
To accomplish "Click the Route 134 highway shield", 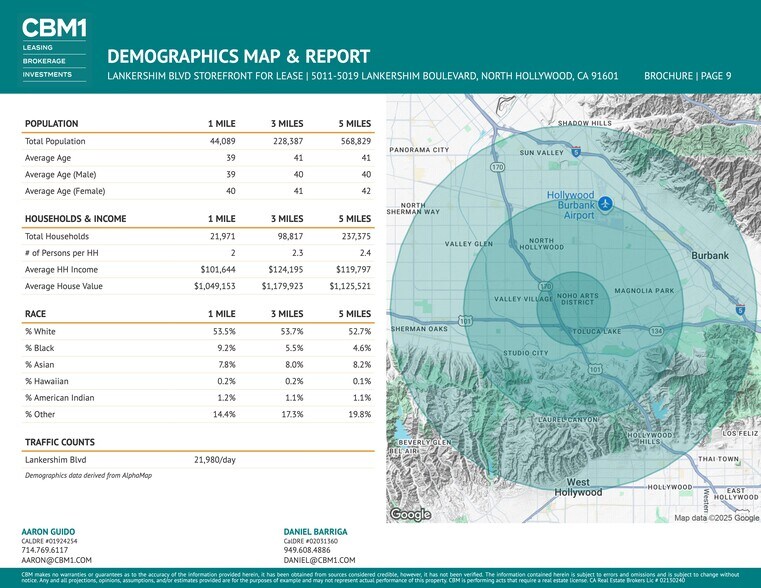I will click(x=656, y=331).
